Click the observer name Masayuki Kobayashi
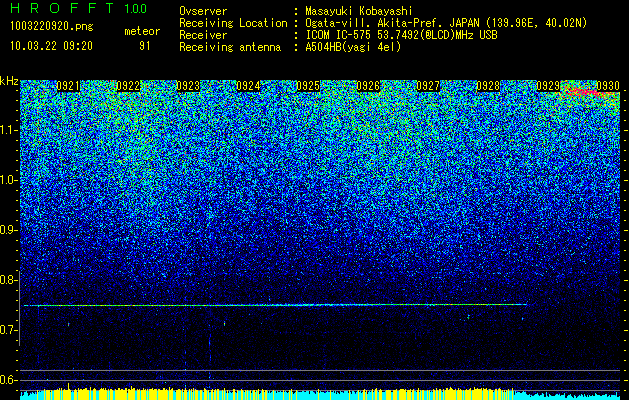 [x=359, y=12]
